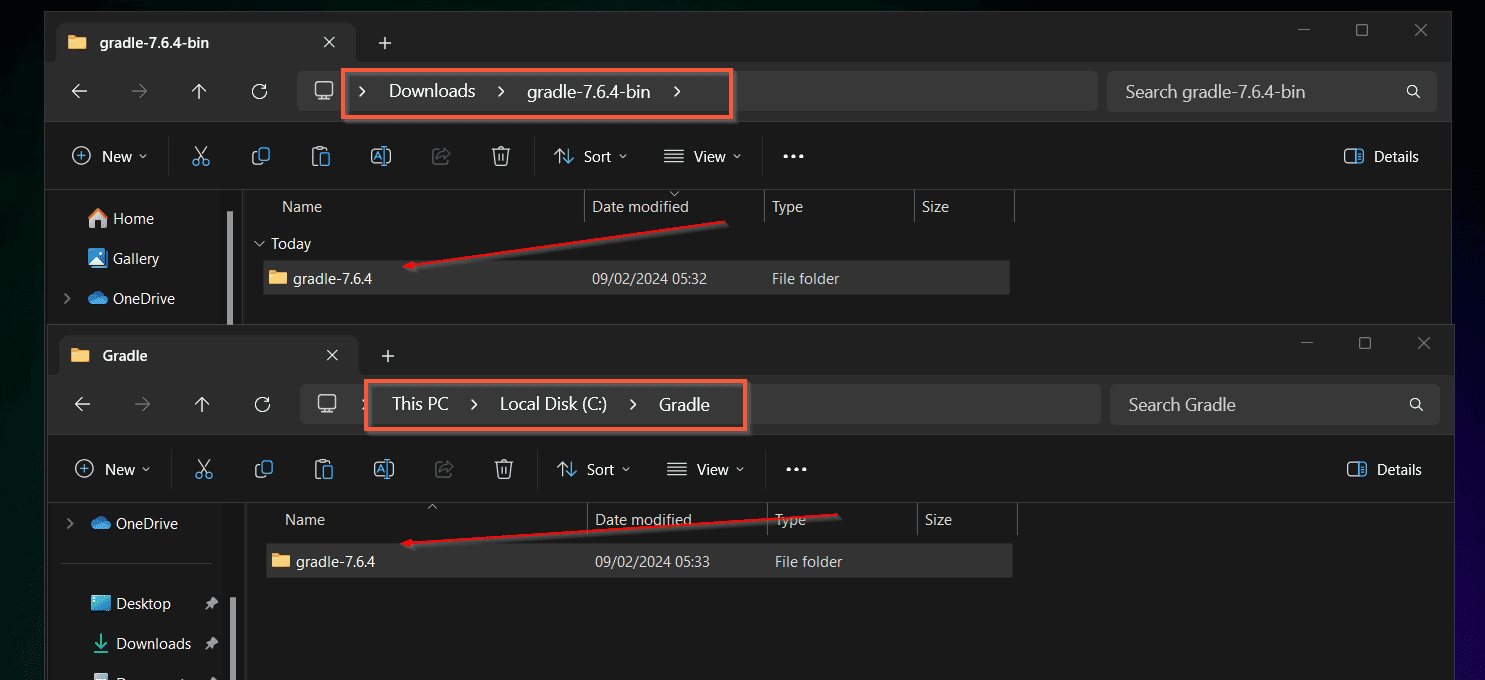Add new tab in gradle-7.6.4-bin window
The height and width of the screenshot is (680, 1485).
coord(385,43)
